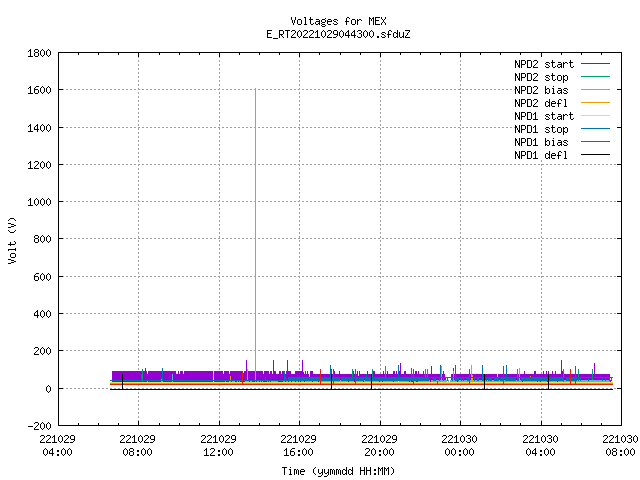The image size is (640, 480).
Task: Click the 1400 y-axis tick label
Action: point(39,128)
